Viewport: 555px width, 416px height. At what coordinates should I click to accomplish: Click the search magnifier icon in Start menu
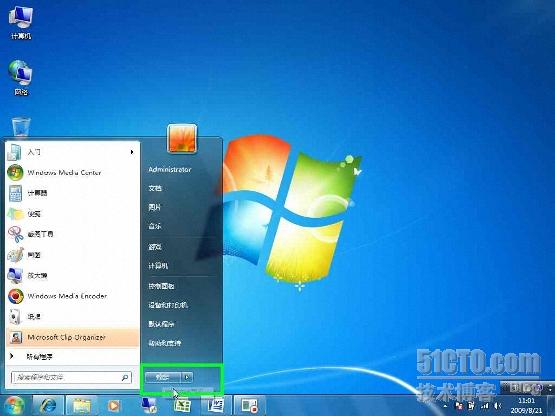point(125,378)
